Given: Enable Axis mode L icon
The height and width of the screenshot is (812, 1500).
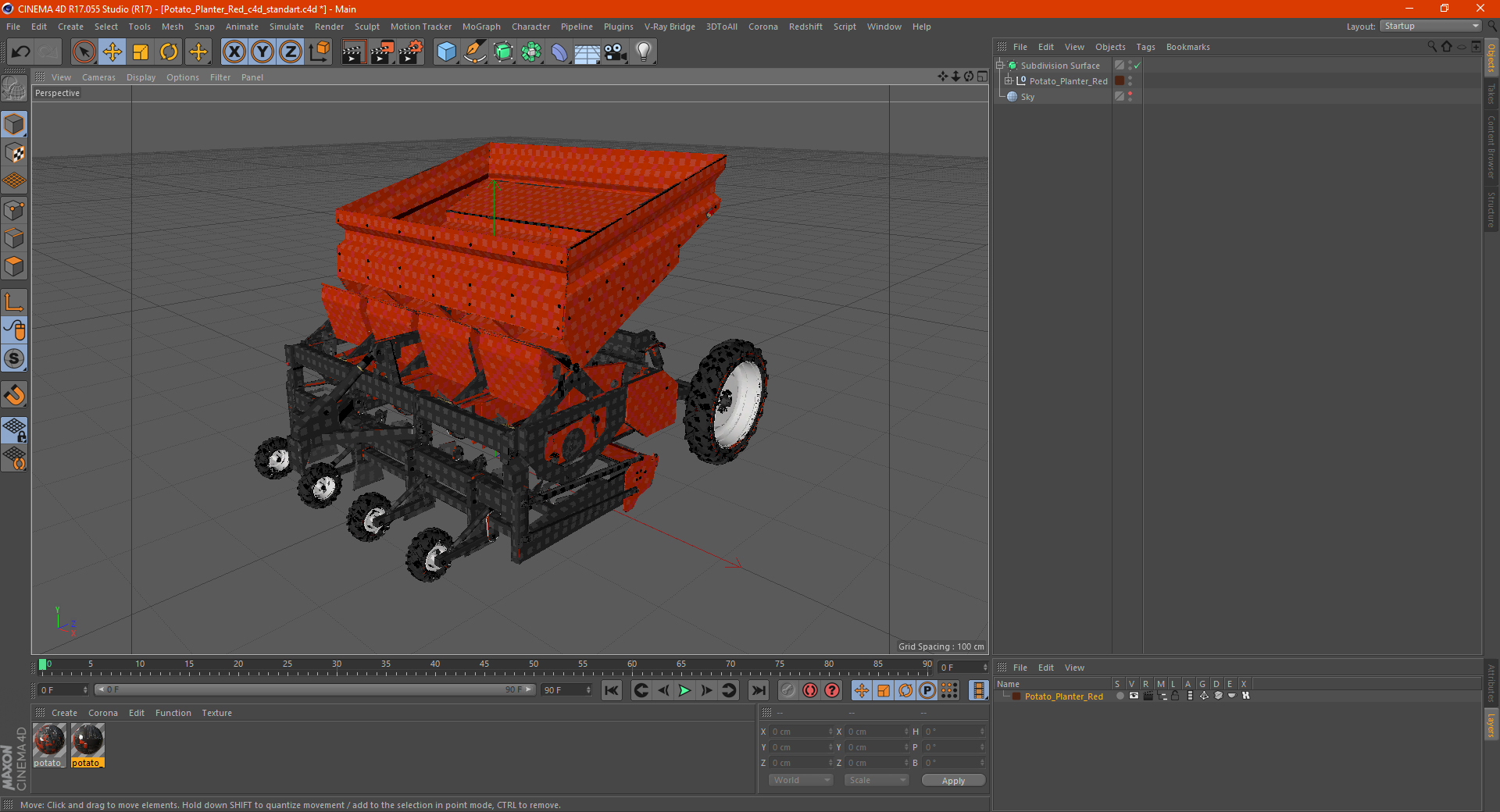Looking at the screenshot, I should click(x=14, y=302).
